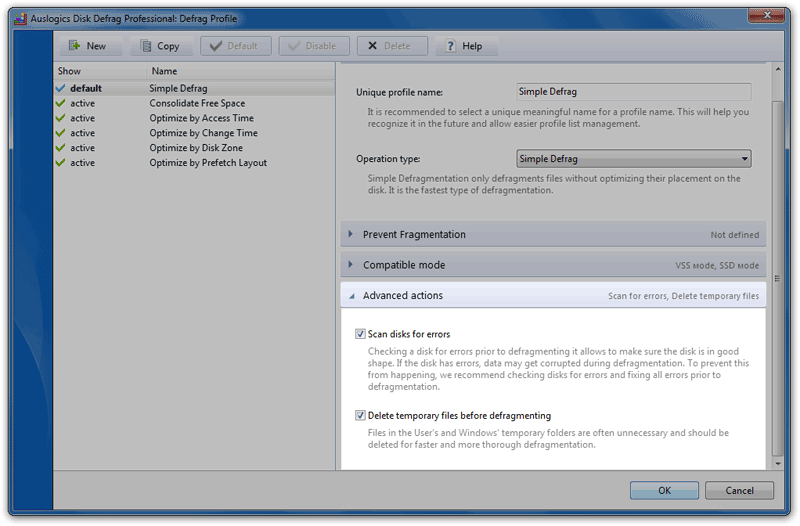Click the Disable toolbar button
The image size is (800, 526).
click(314, 46)
